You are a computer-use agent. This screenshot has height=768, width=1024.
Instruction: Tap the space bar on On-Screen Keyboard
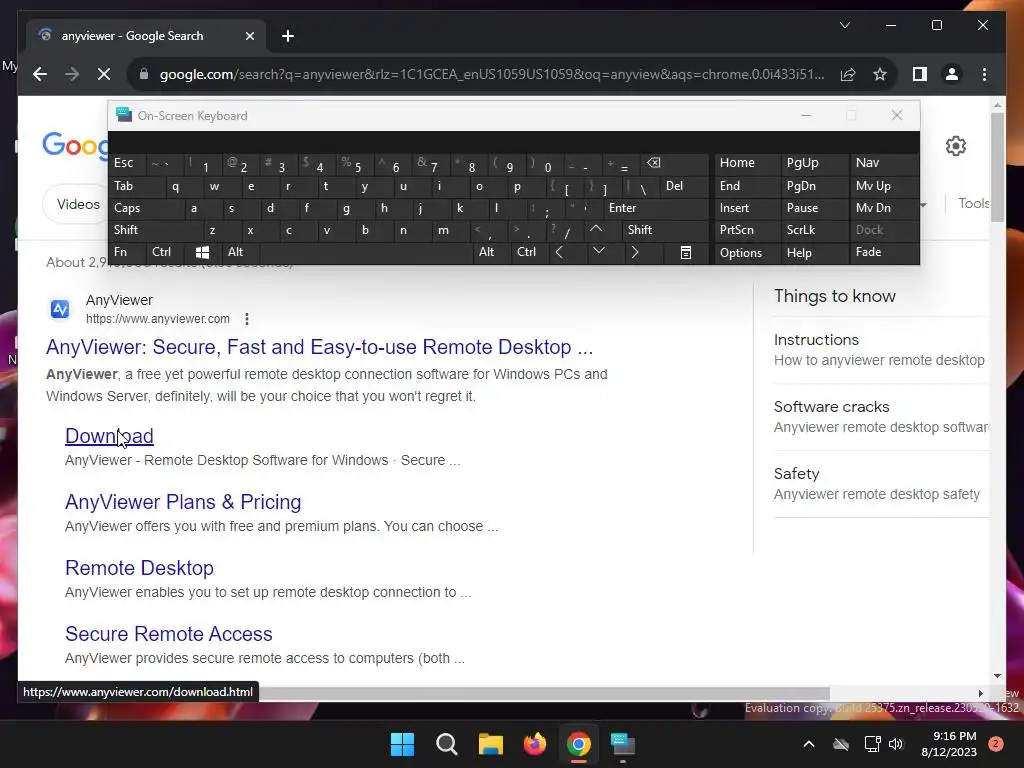tap(366, 252)
